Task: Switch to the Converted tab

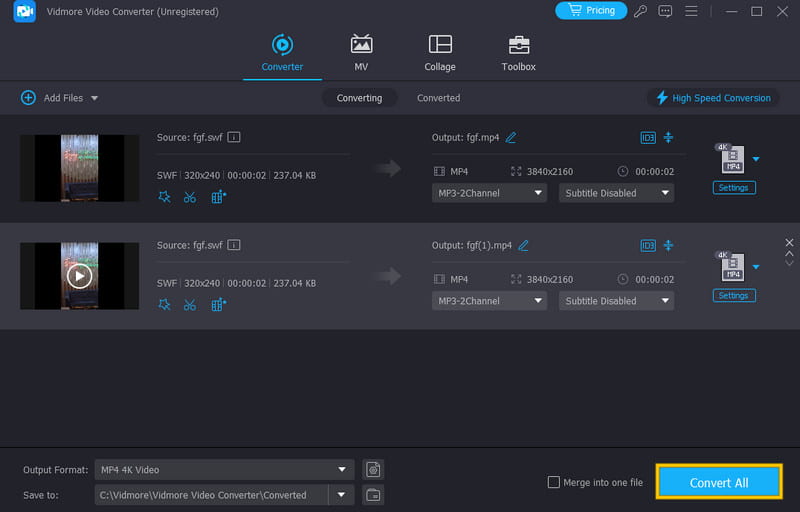Action: tap(438, 98)
